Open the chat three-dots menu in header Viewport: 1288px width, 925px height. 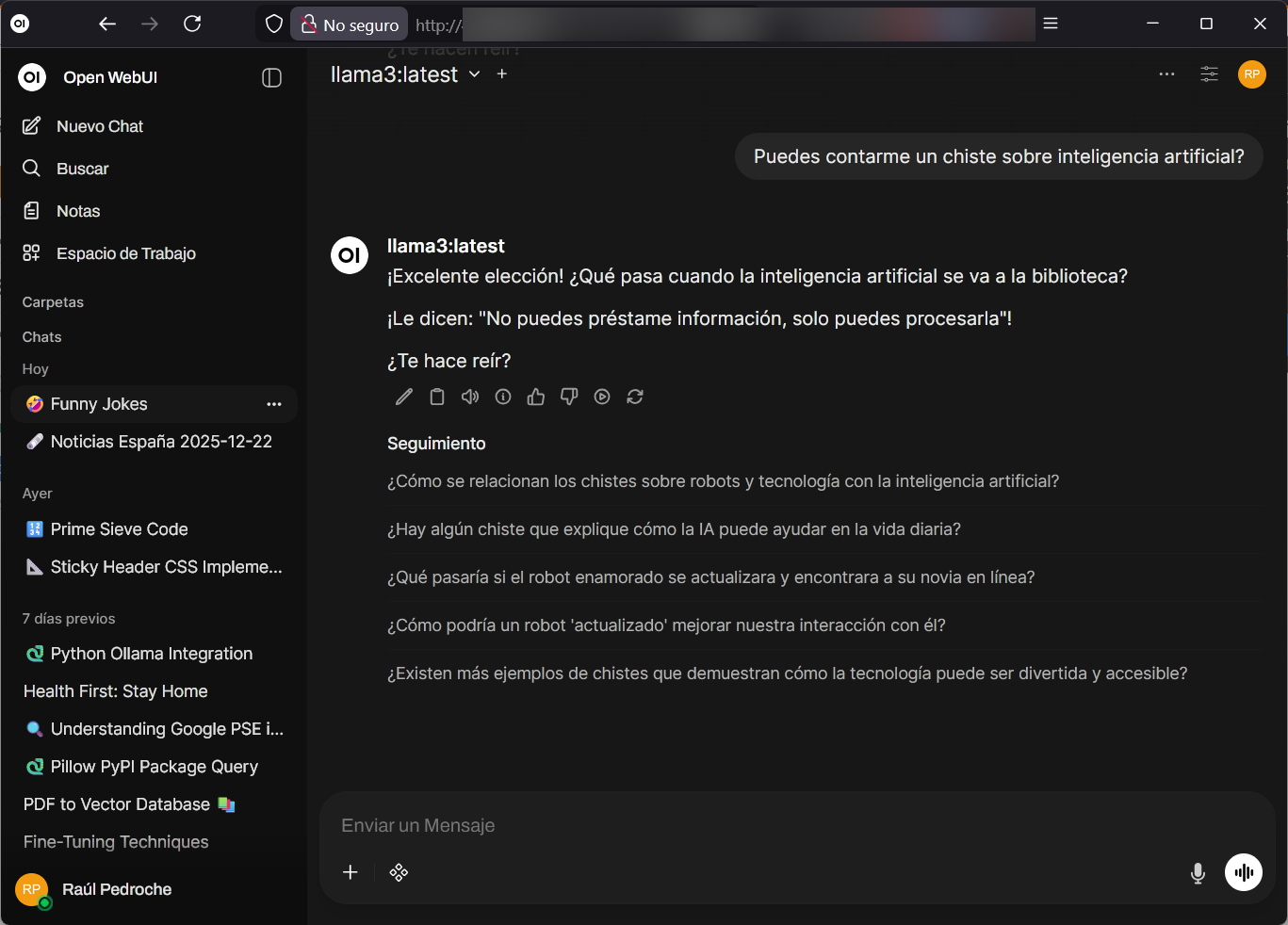(x=1166, y=73)
